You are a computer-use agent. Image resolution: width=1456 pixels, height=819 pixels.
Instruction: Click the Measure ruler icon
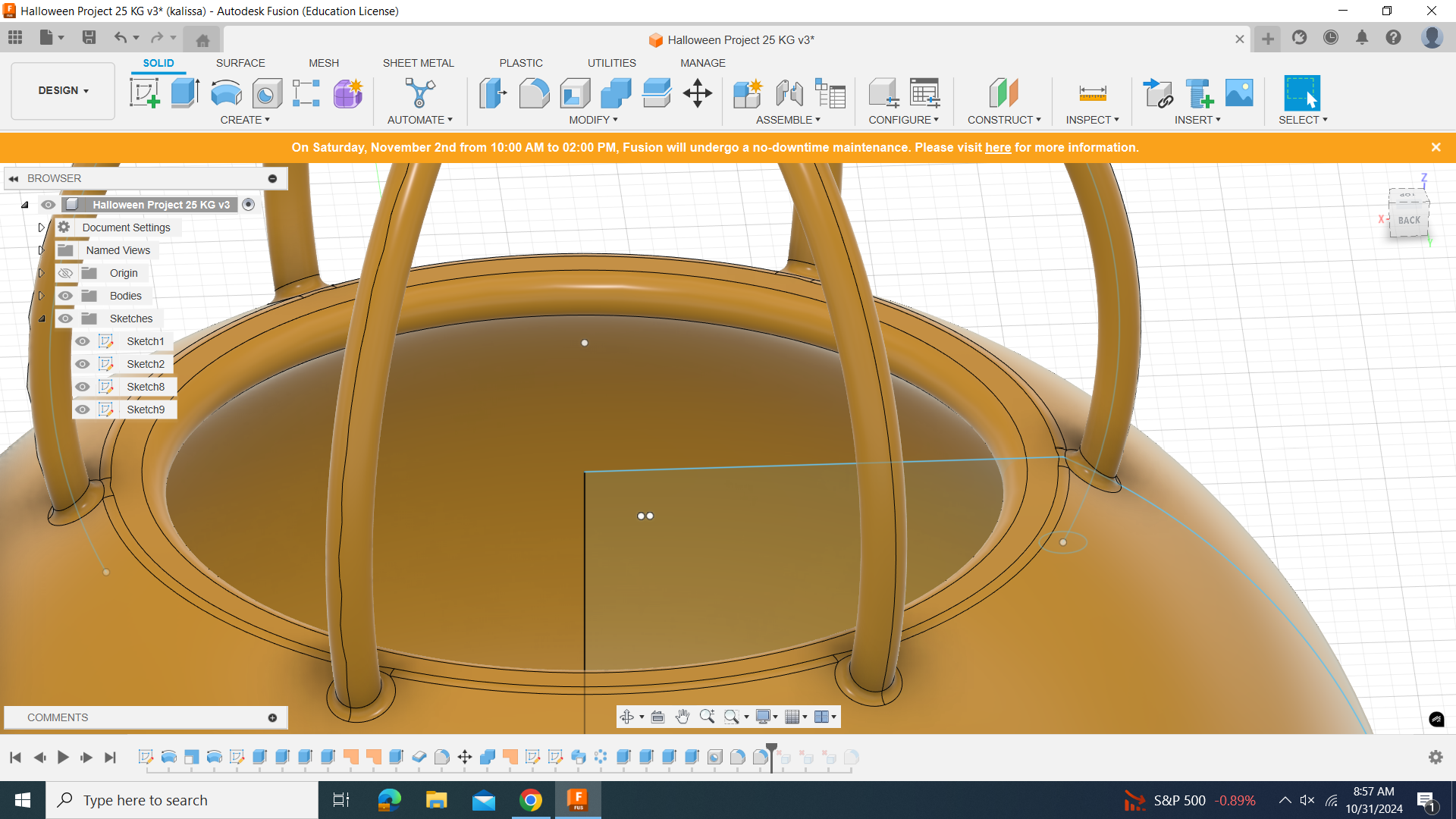click(1093, 93)
